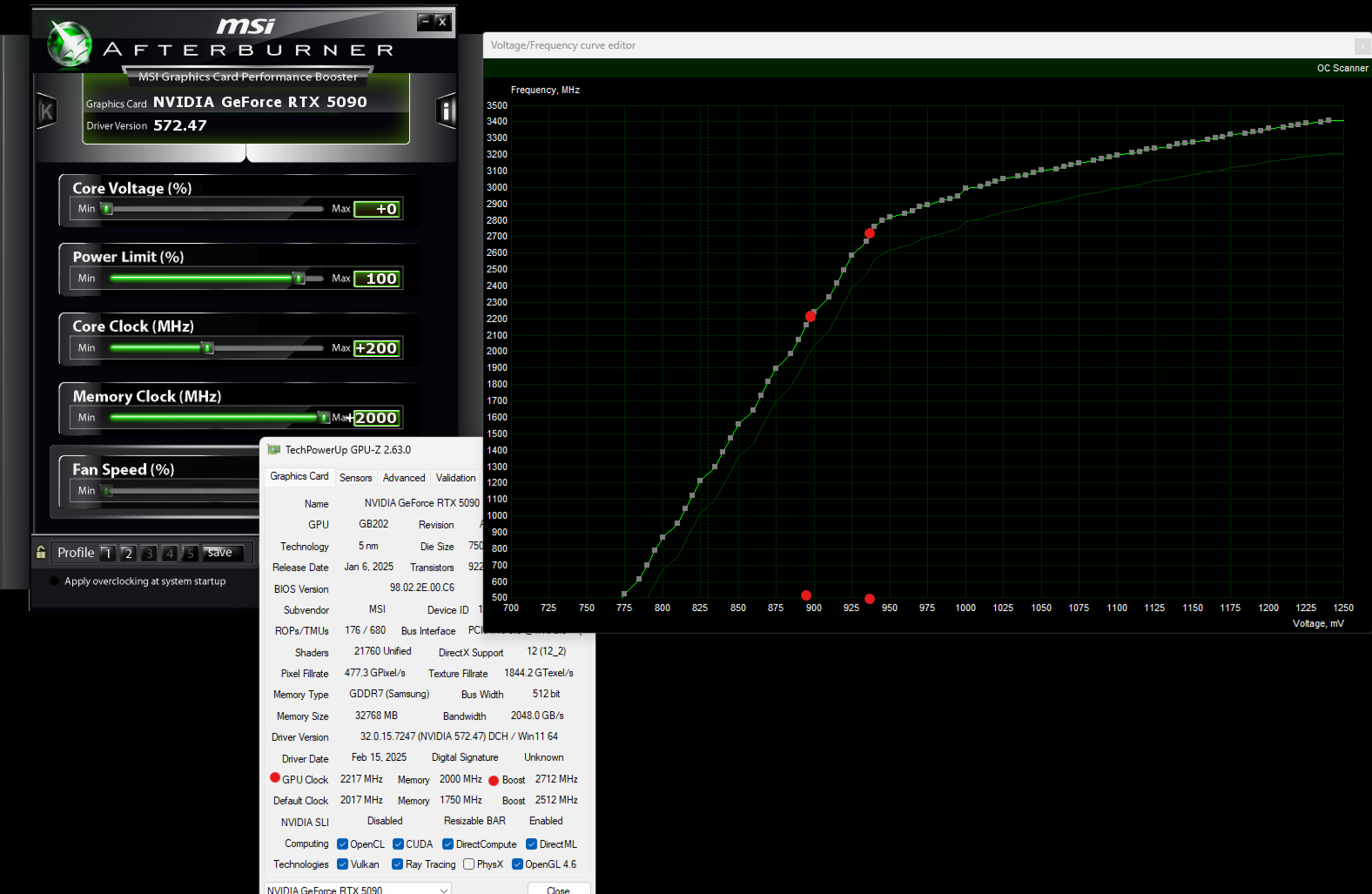Open the Advanced tab in GPU-Z
The image size is (1372, 894).
pos(404,478)
